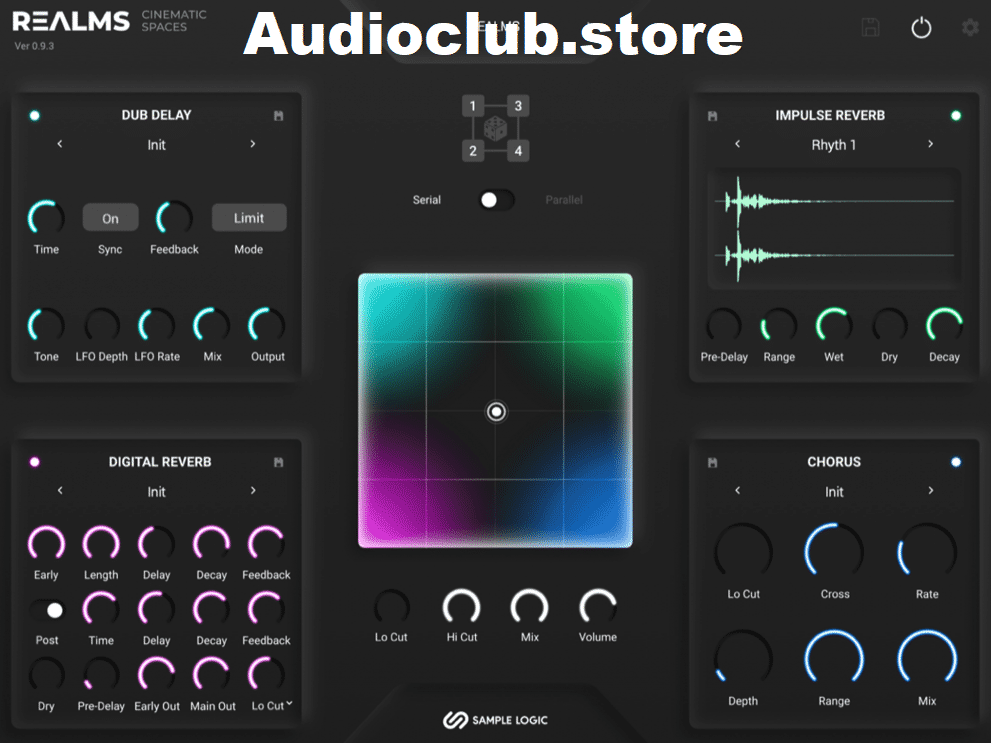
Task: Toggle the Post switch in Digital Reverb
Action: point(47,610)
